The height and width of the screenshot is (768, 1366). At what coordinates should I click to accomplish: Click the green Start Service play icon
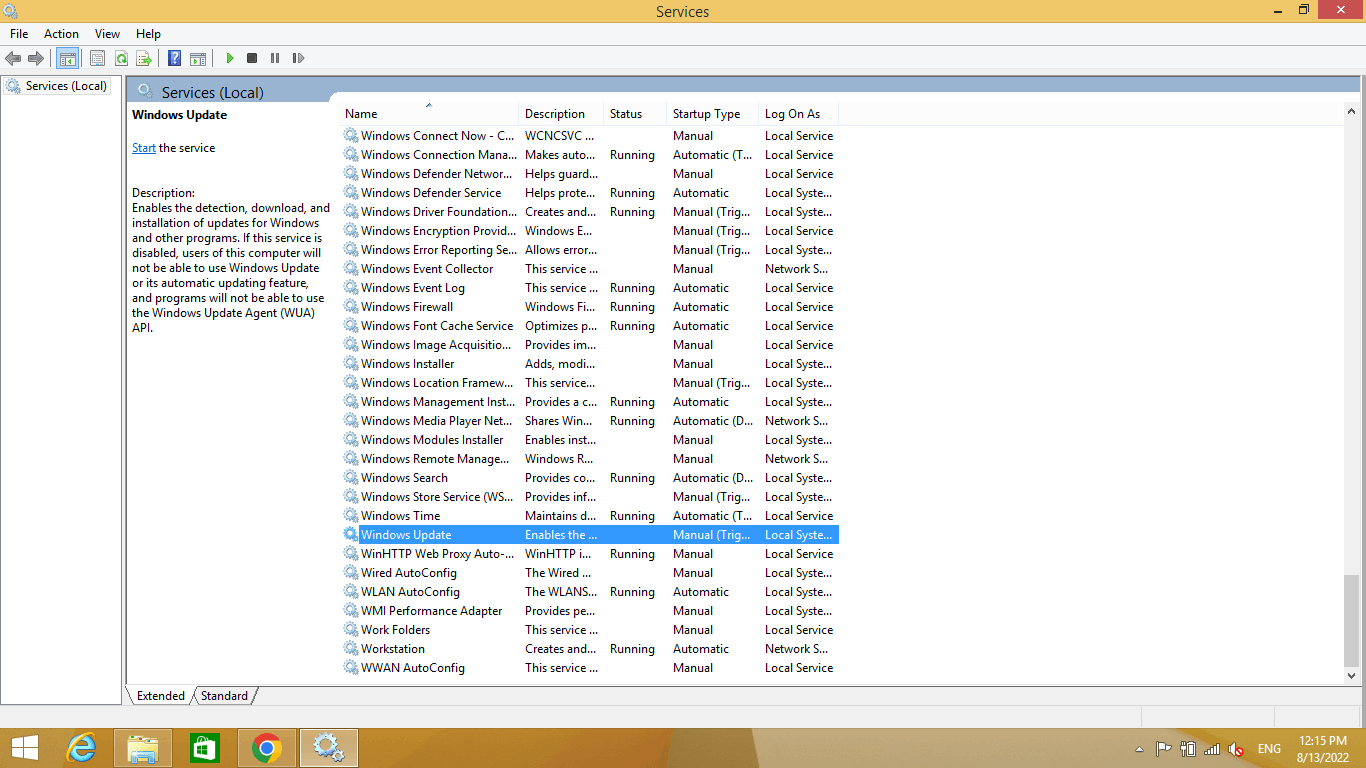229,58
